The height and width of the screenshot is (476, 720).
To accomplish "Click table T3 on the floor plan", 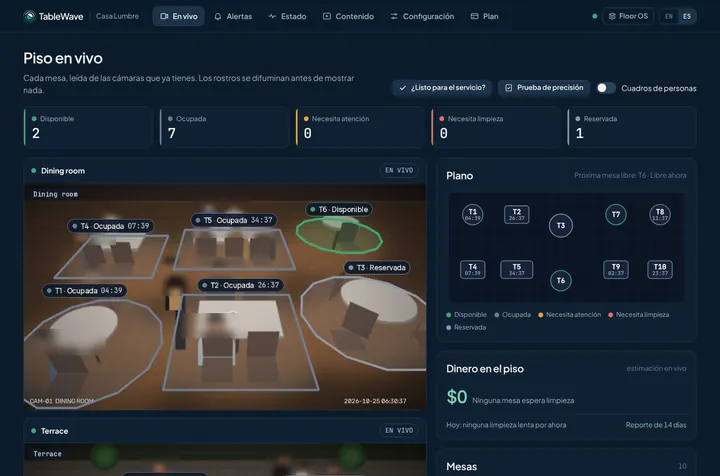I will pos(561,225).
